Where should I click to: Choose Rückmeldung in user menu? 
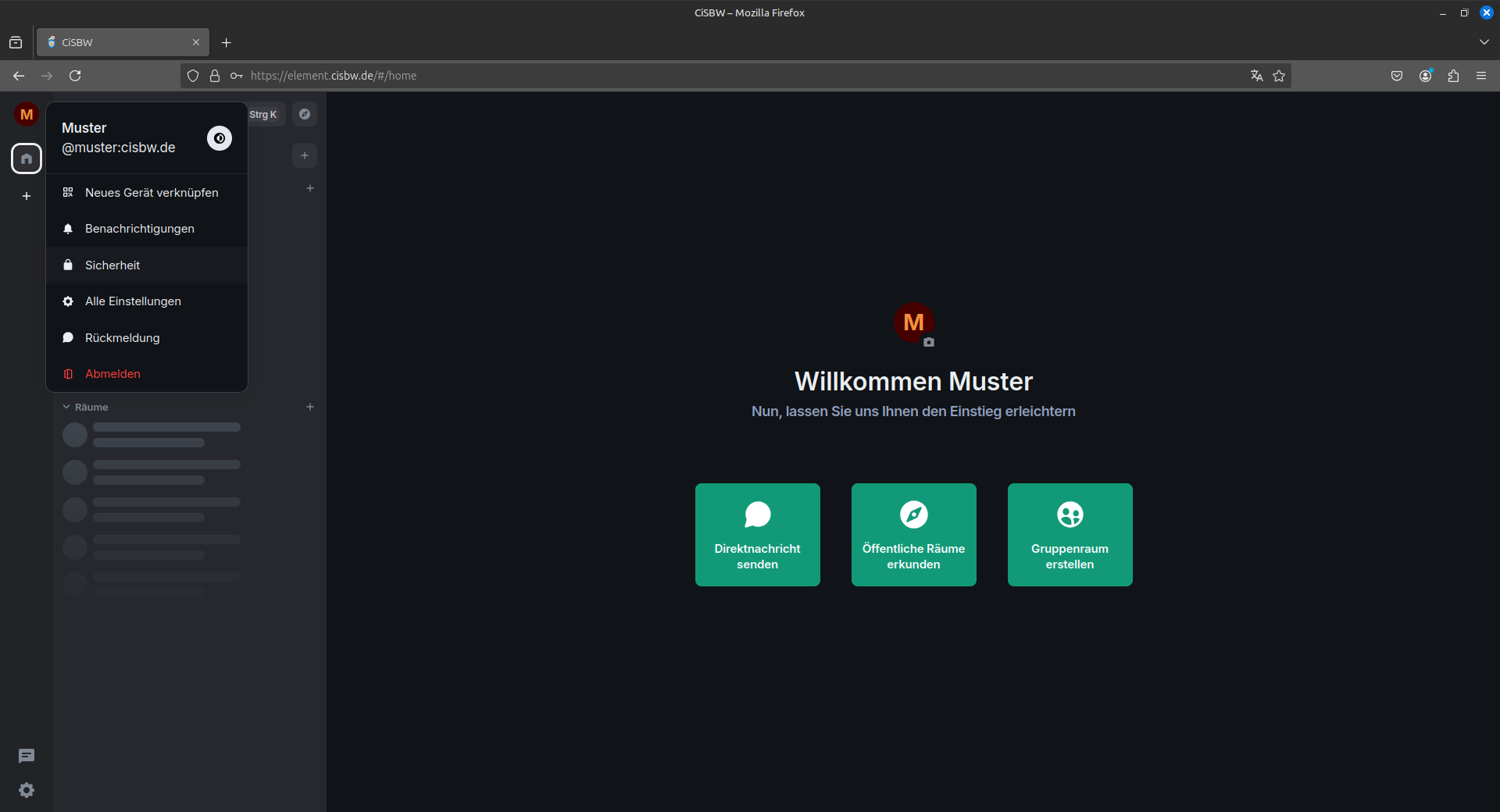[123, 338]
